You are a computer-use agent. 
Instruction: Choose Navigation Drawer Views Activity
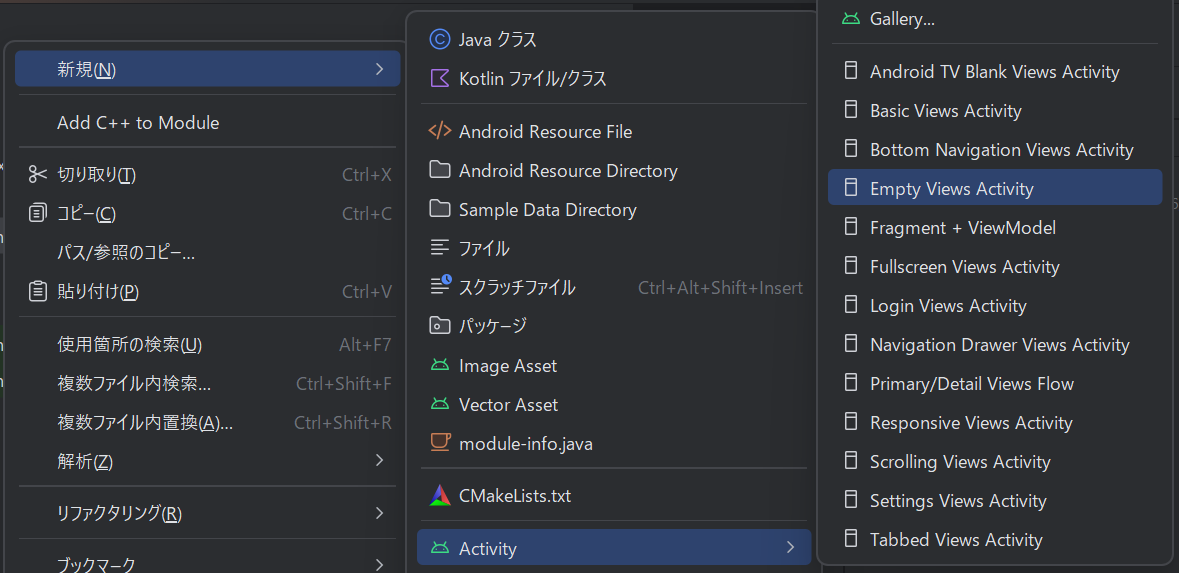[999, 345]
